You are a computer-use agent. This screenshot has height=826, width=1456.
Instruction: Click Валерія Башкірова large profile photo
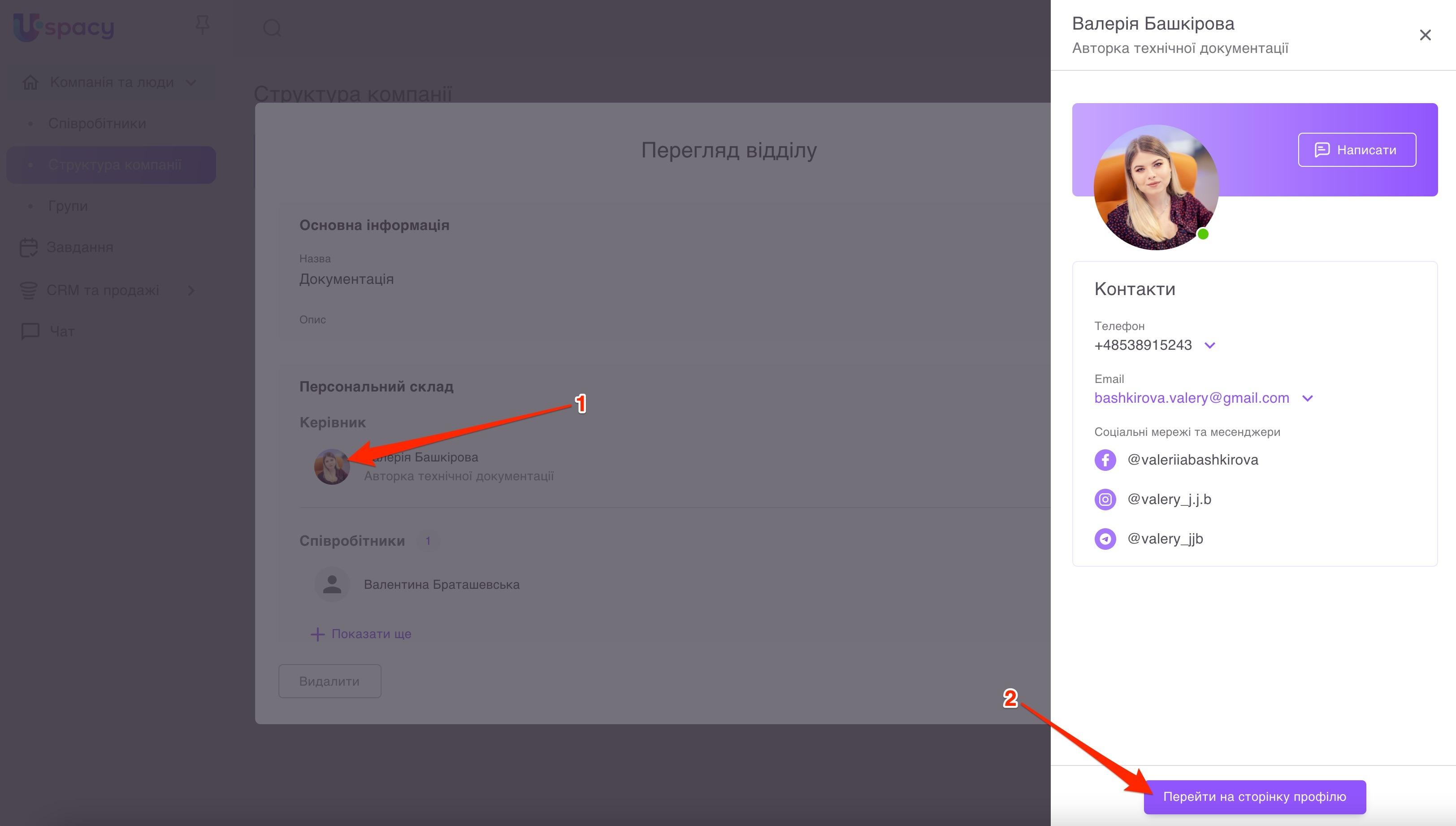pos(1156,187)
